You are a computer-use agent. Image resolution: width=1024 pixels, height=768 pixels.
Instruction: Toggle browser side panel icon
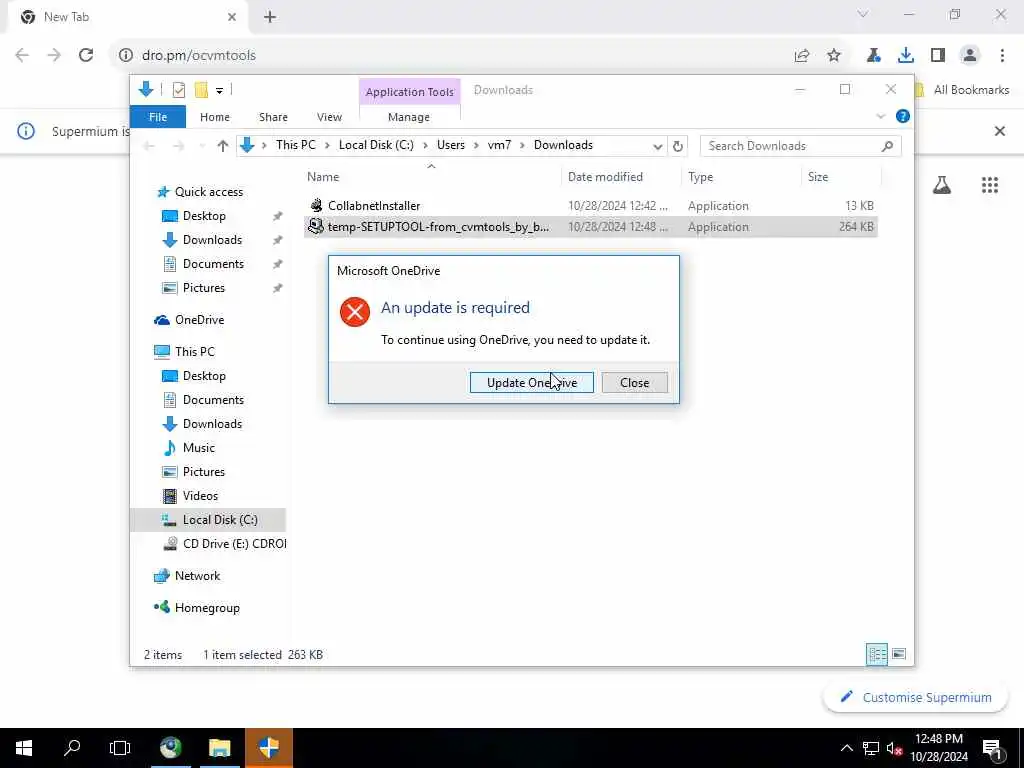pos(938,56)
